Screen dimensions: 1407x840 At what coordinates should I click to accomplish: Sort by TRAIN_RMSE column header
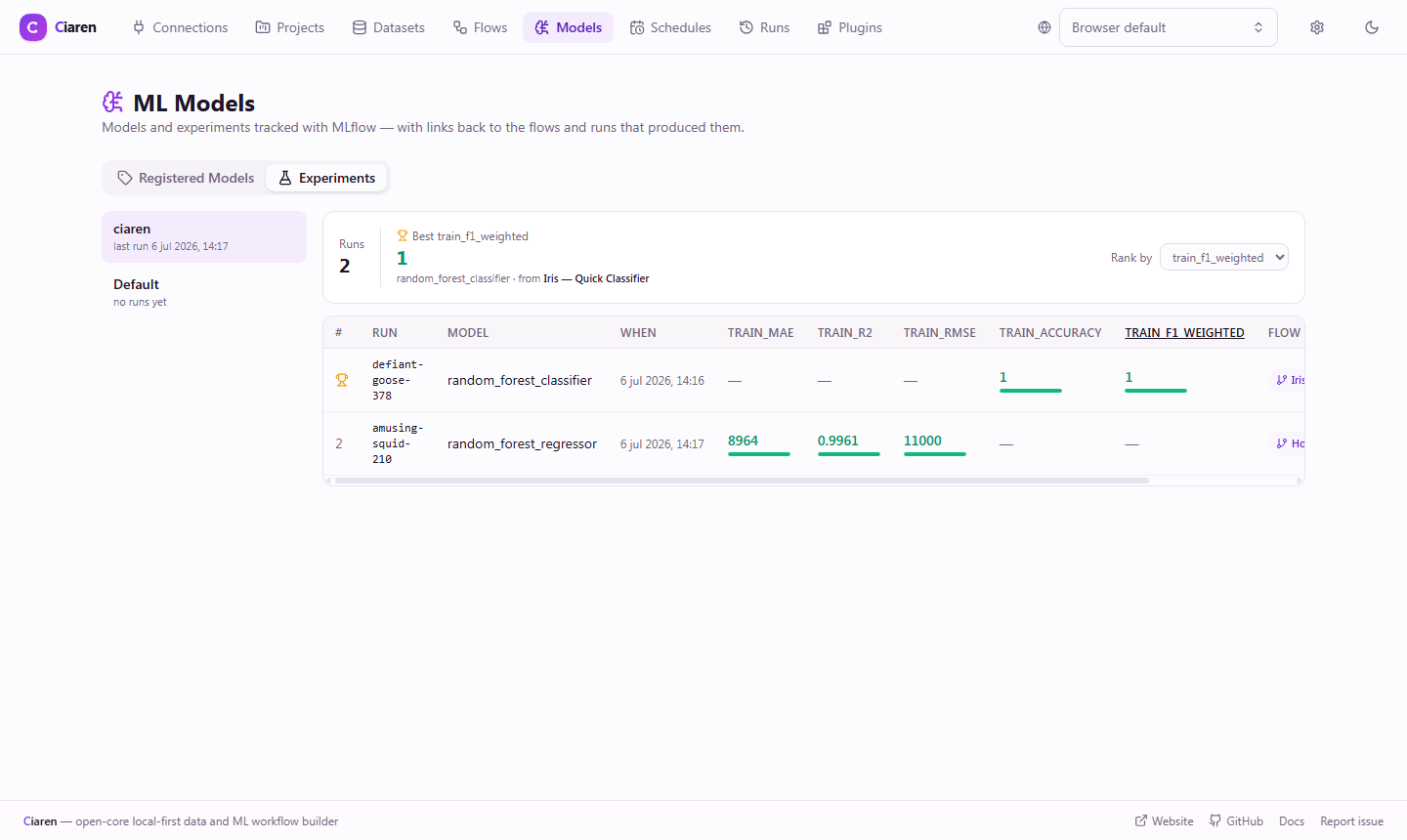coord(940,333)
